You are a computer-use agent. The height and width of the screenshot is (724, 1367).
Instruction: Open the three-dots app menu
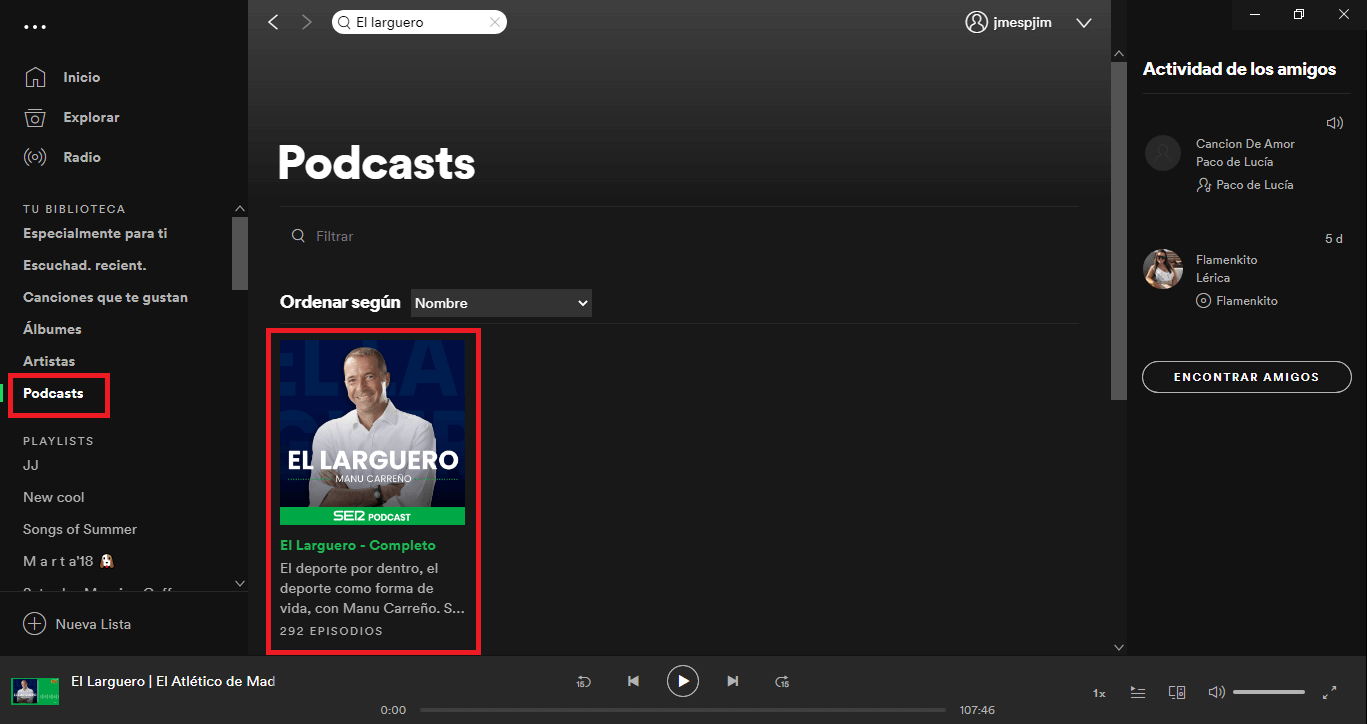35,27
